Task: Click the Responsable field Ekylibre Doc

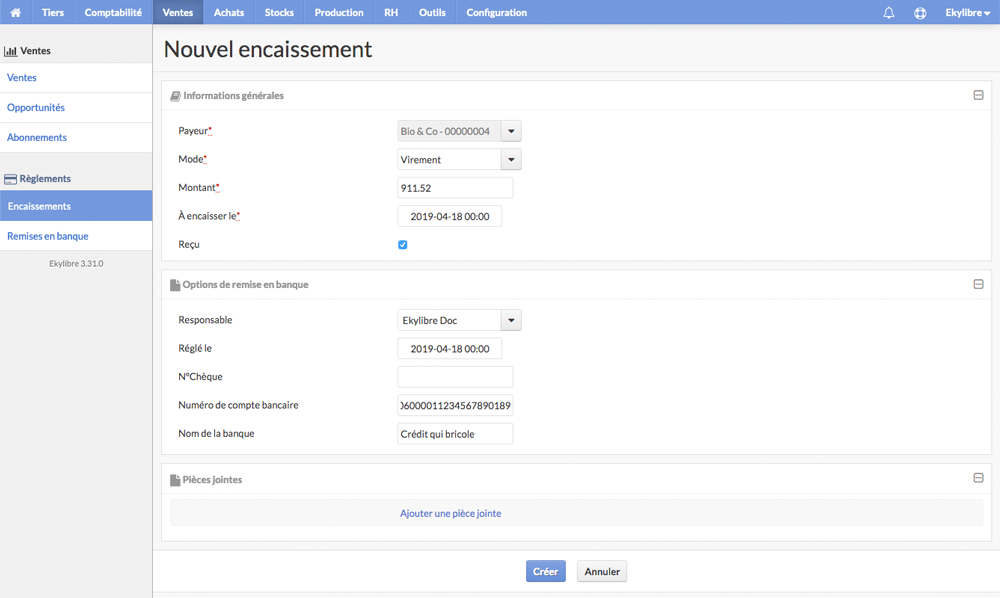Action: [449, 320]
